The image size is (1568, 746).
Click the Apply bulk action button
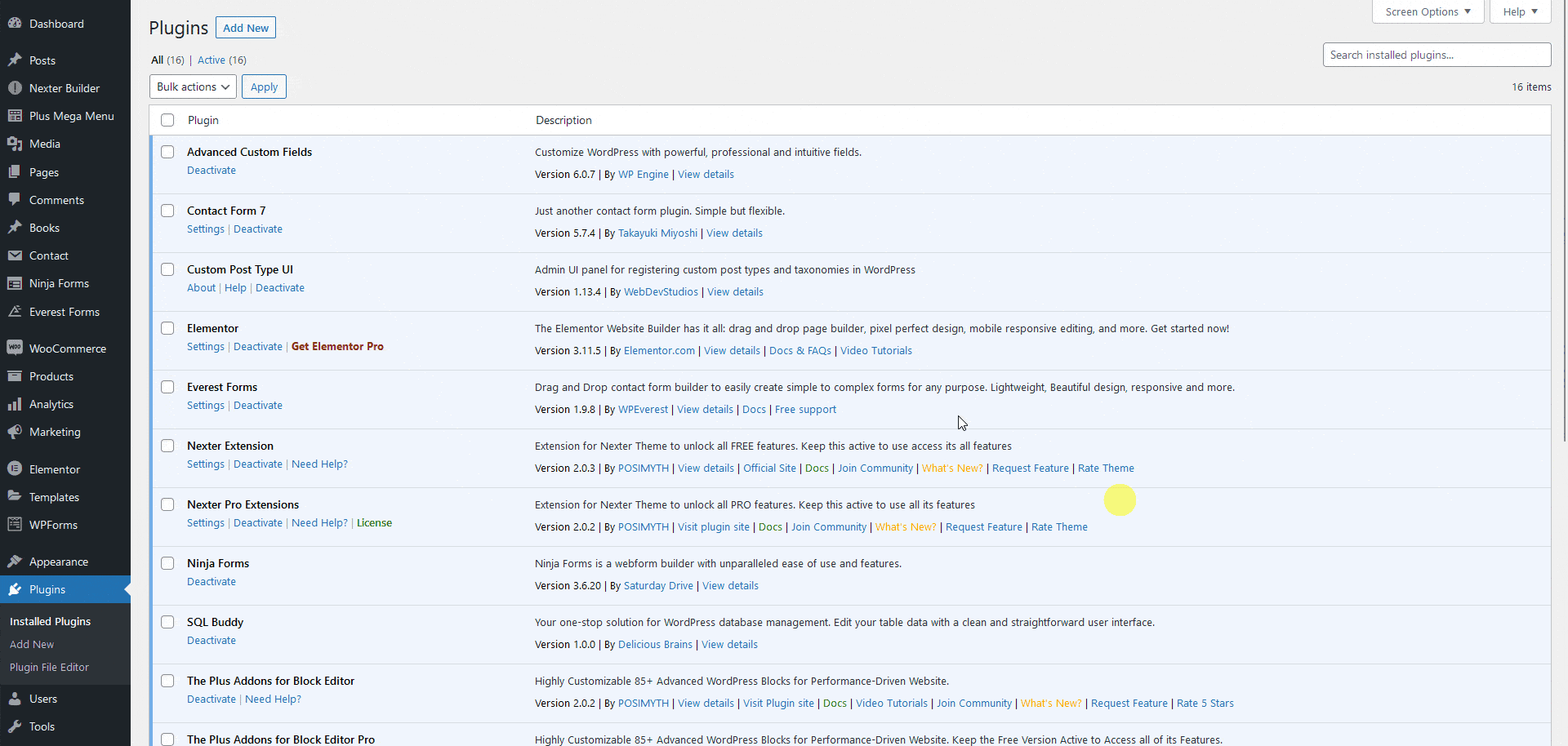click(x=264, y=87)
